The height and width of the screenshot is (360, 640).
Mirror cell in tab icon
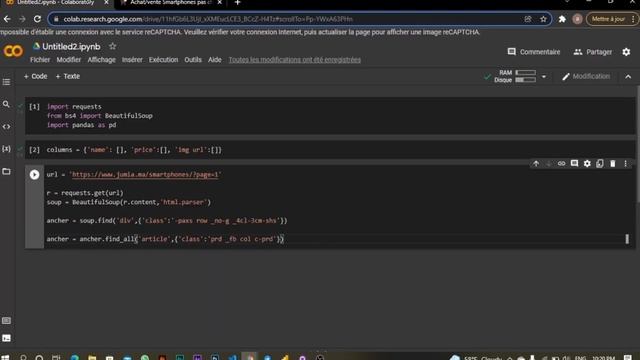(600, 164)
